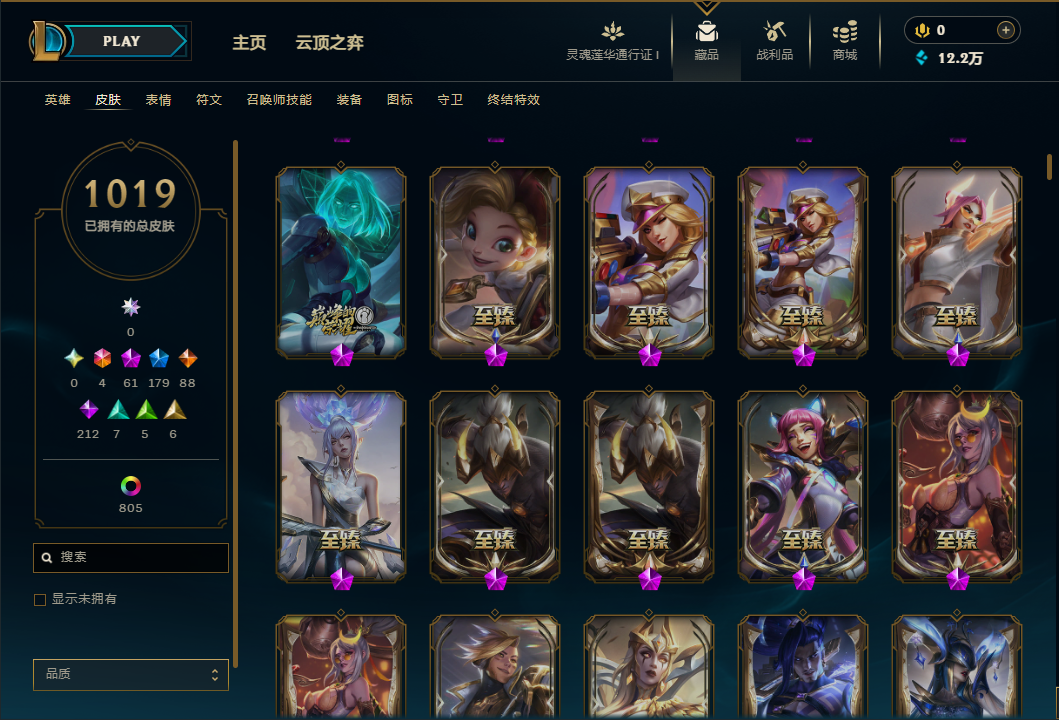Viewport: 1059px width, 720px height.
Task: Enable the 显示未拥有 checkbox
Action: pos(40,600)
